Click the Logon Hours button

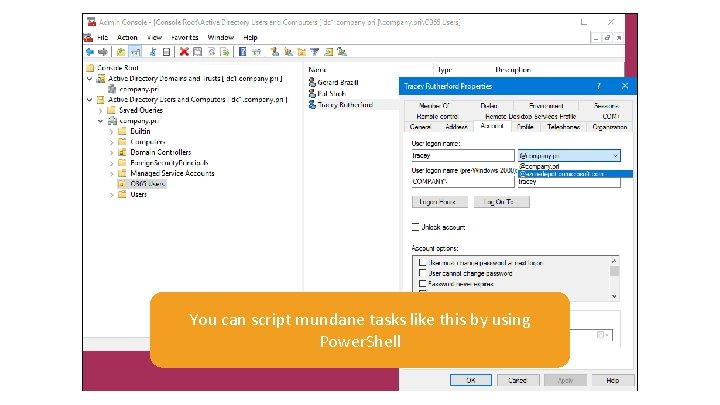coord(439,202)
